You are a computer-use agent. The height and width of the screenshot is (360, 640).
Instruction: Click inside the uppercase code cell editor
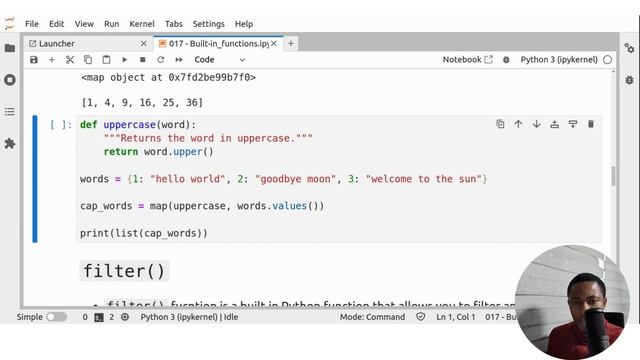[x=339, y=179]
